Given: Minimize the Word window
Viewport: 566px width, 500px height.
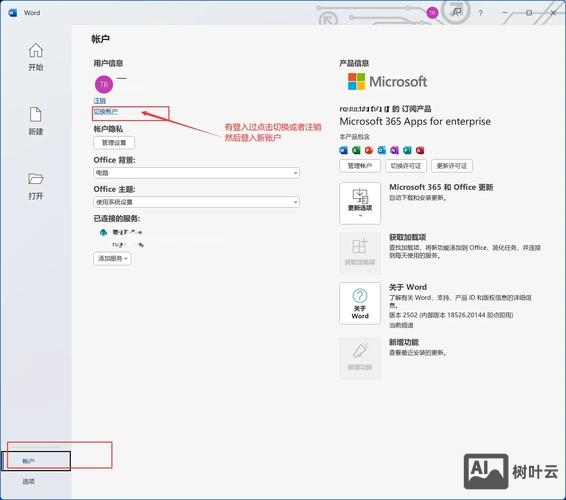Looking at the screenshot, I should click(x=505, y=13).
